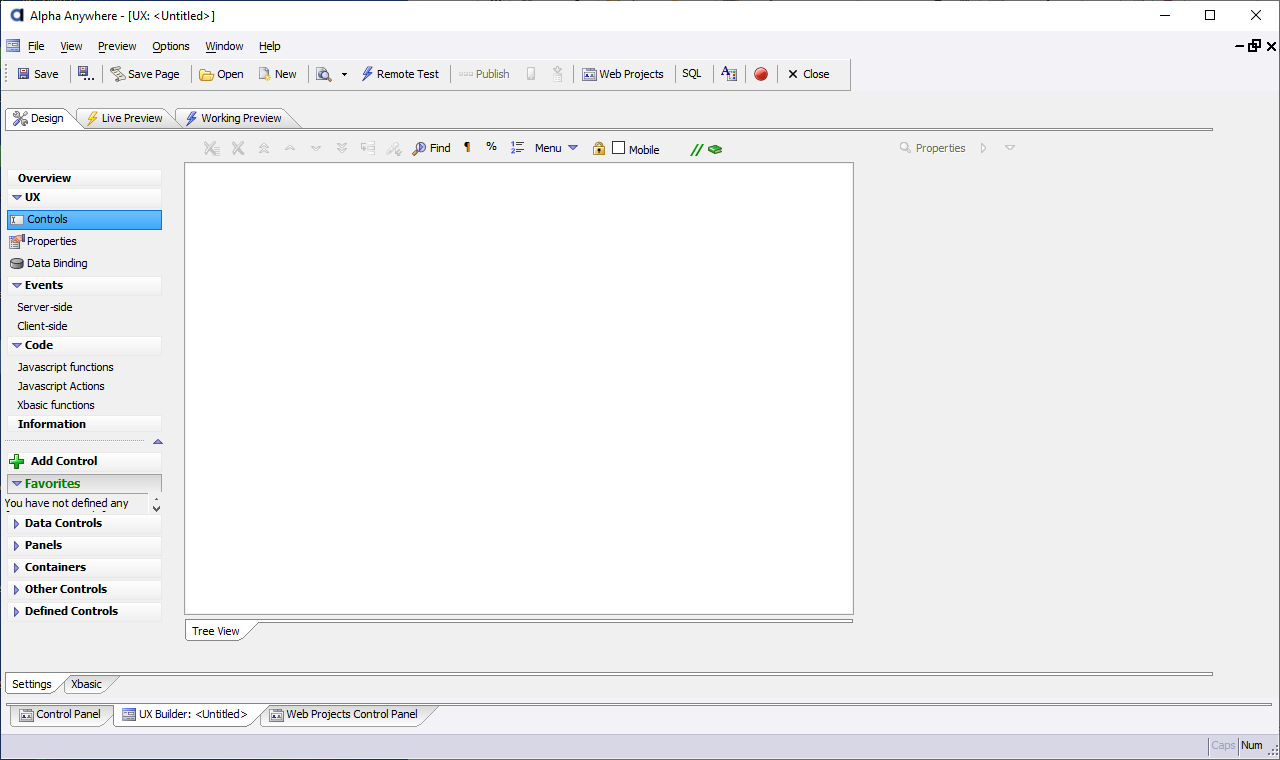Click the paragraph mark icon

click(467, 148)
